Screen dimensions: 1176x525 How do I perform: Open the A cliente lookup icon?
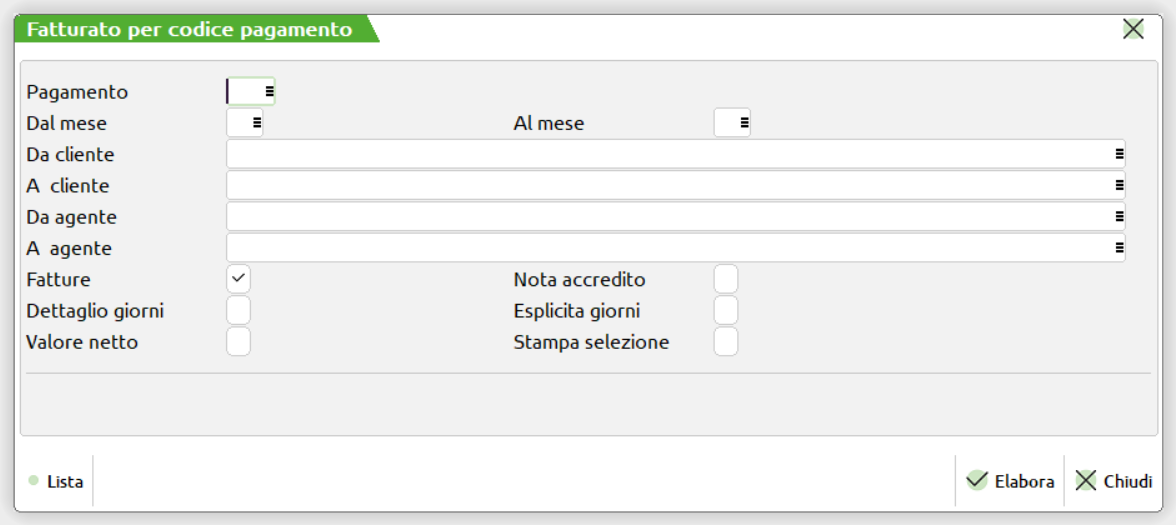(x=1119, y=186)
